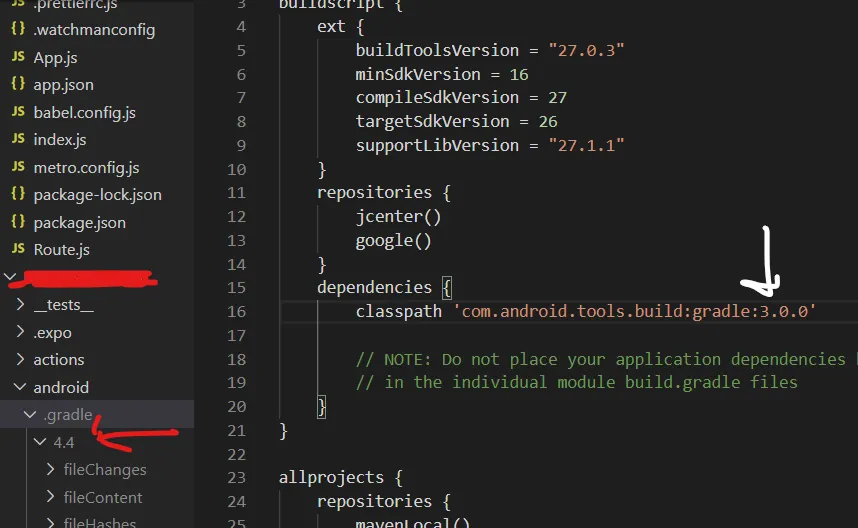
Task: Click the JS icon beside App.js
Action: [x=18, y=56]
